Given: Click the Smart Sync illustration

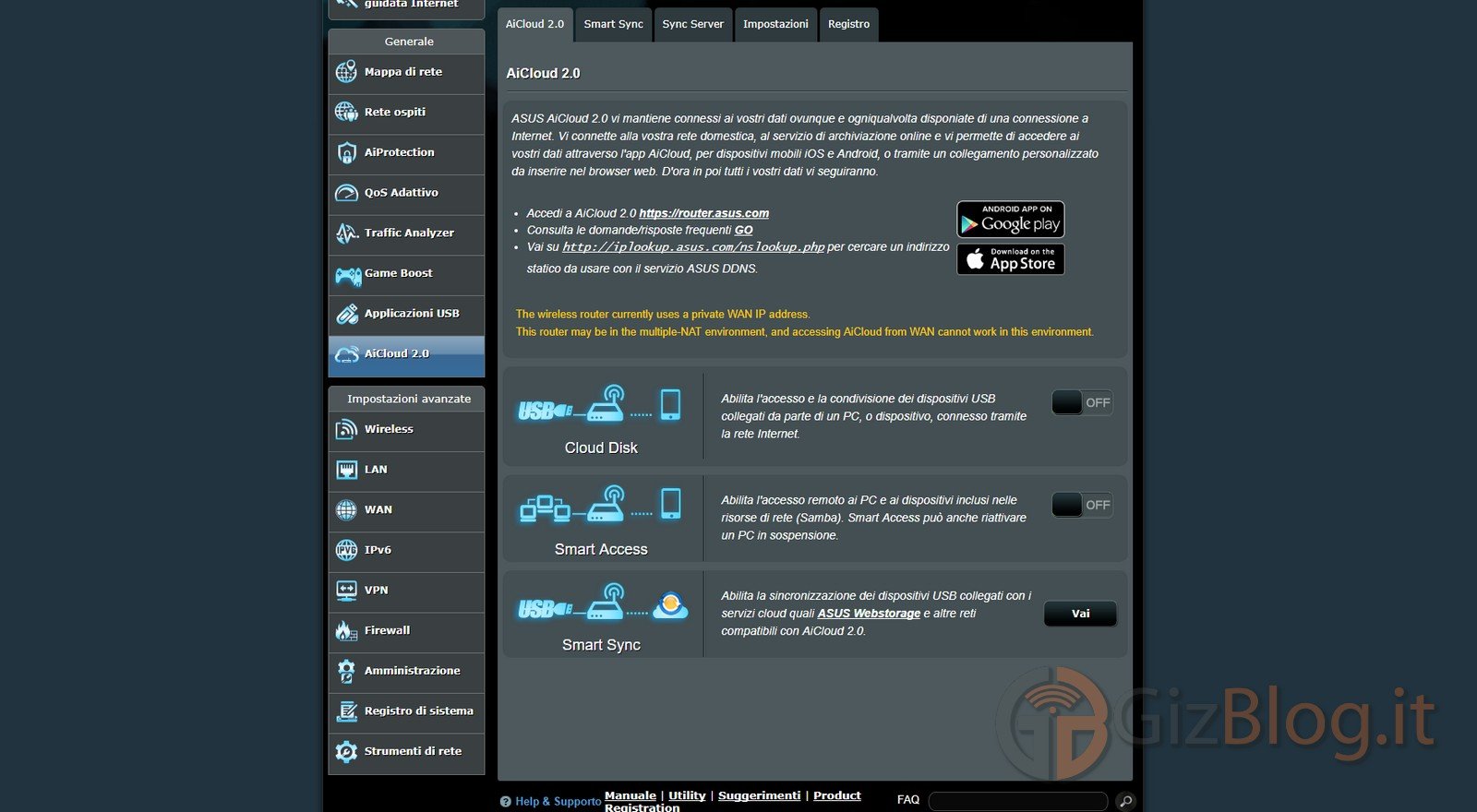Looking at the screenshot, I should click(x=602, y=602).
